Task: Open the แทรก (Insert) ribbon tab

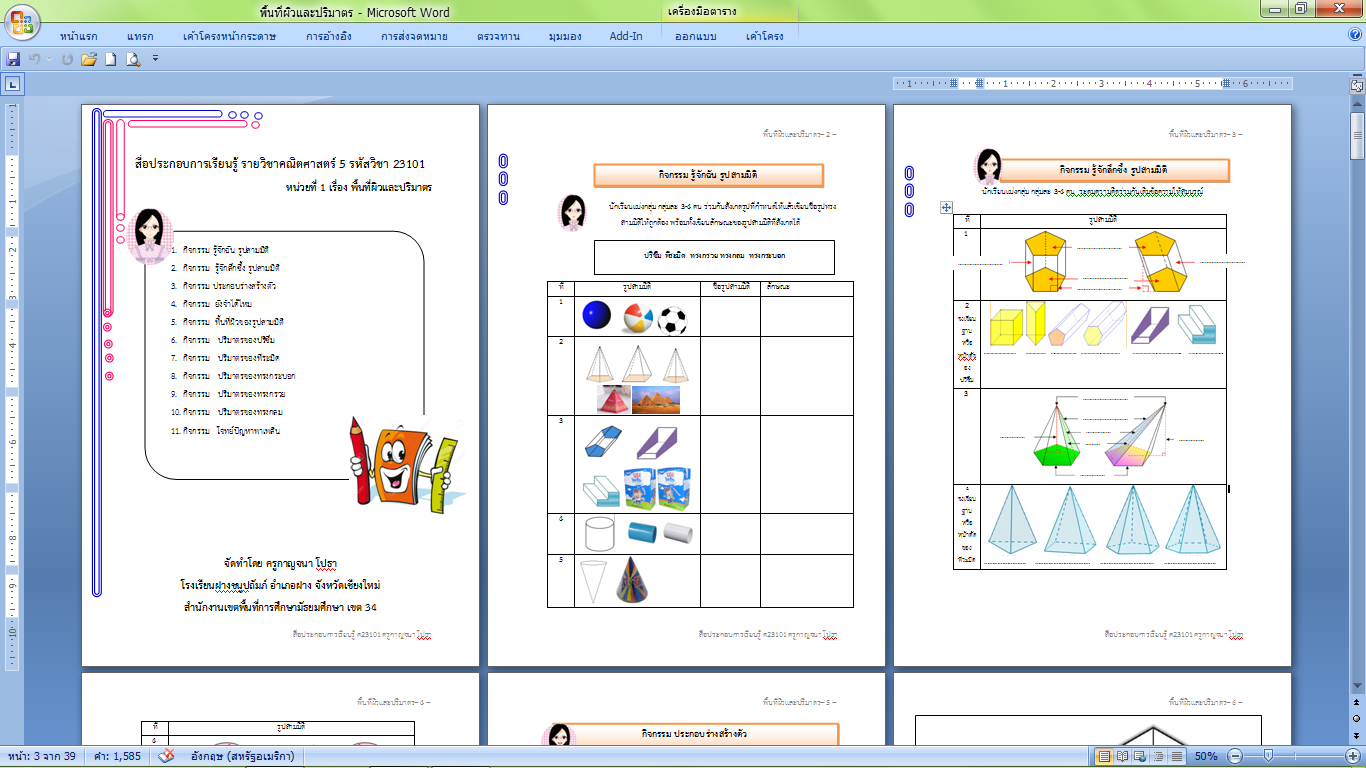Action: (140, 36)
